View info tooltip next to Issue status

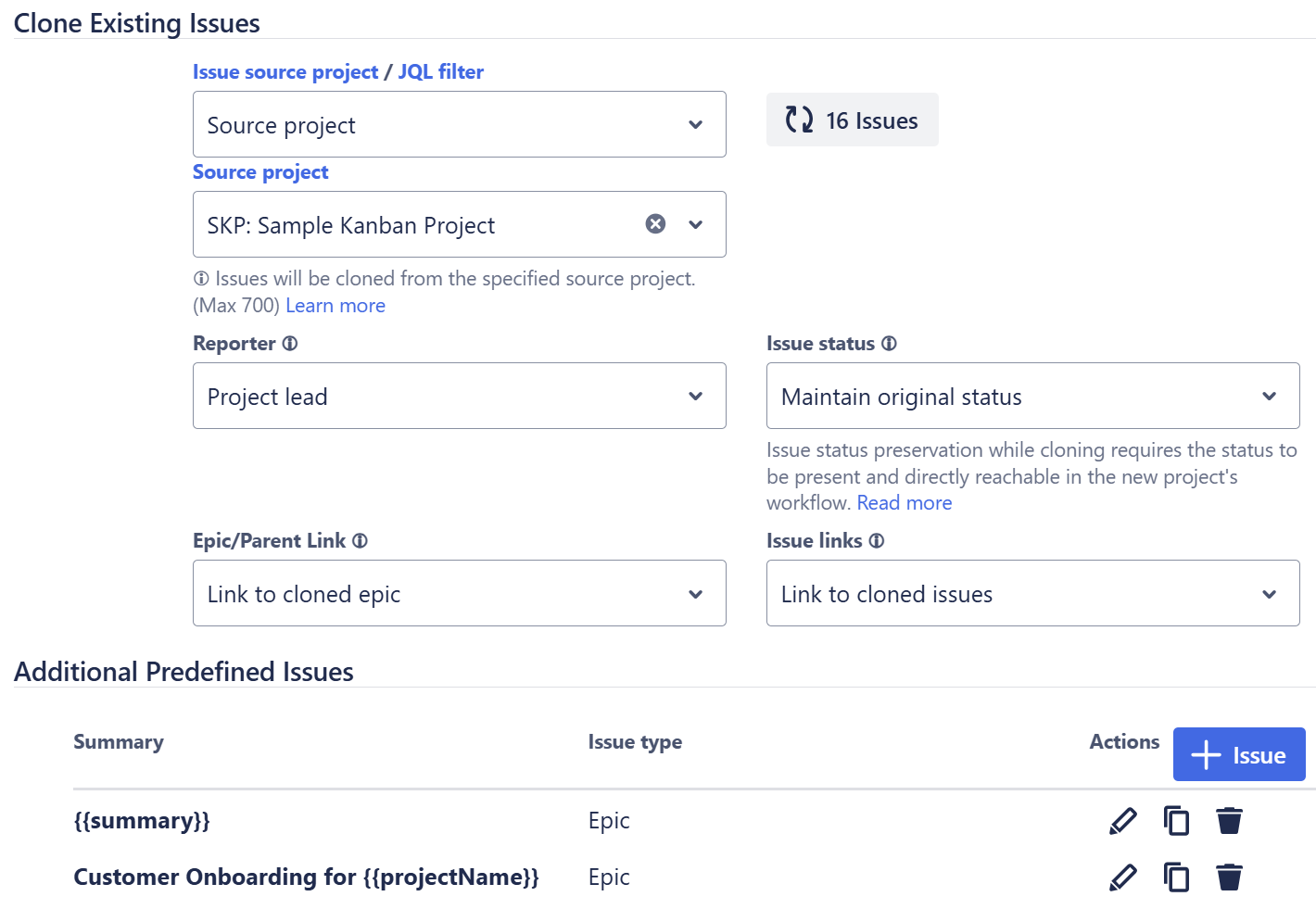(x=890, y=343)
